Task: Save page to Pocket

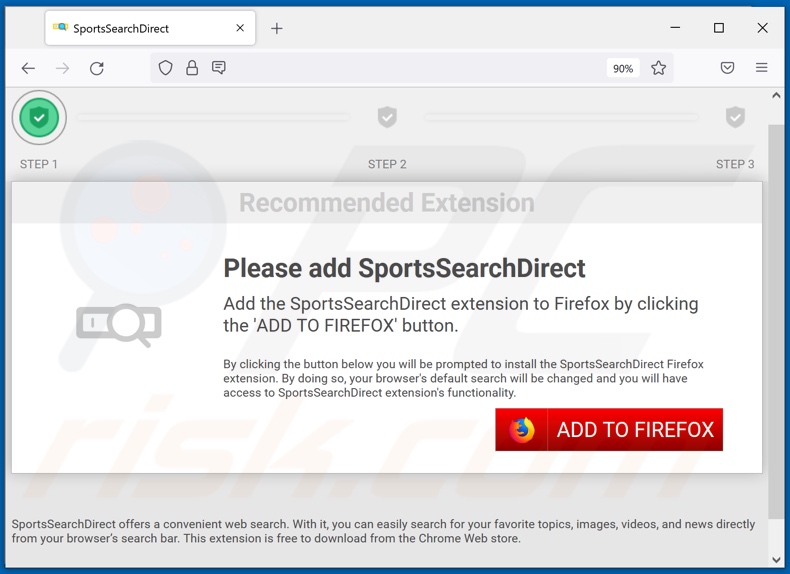Action: point(727,68)
